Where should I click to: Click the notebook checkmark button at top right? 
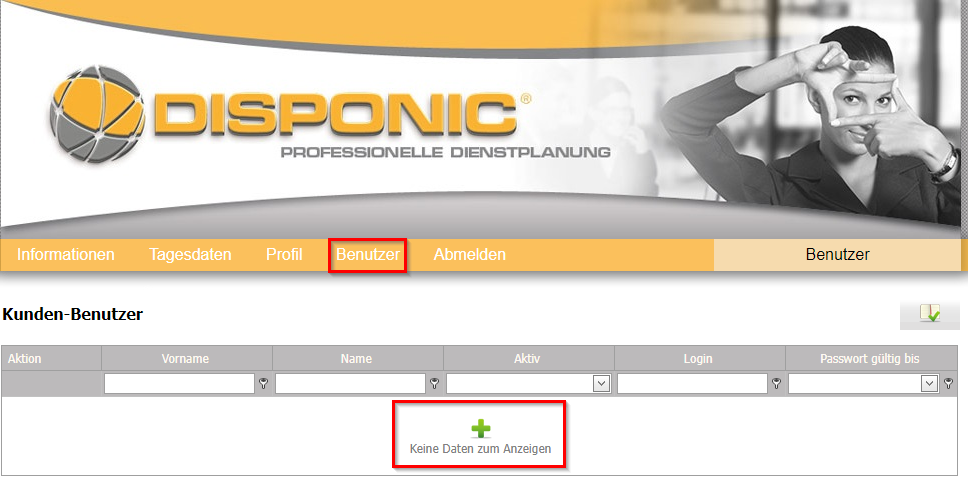(930, 314)
